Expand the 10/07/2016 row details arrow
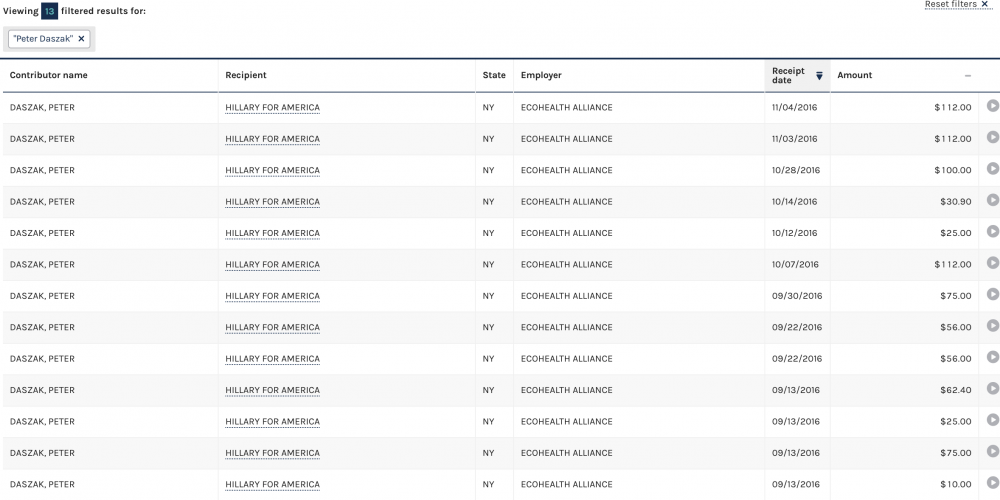This screenshot has height=500, width=1000. 992,263
